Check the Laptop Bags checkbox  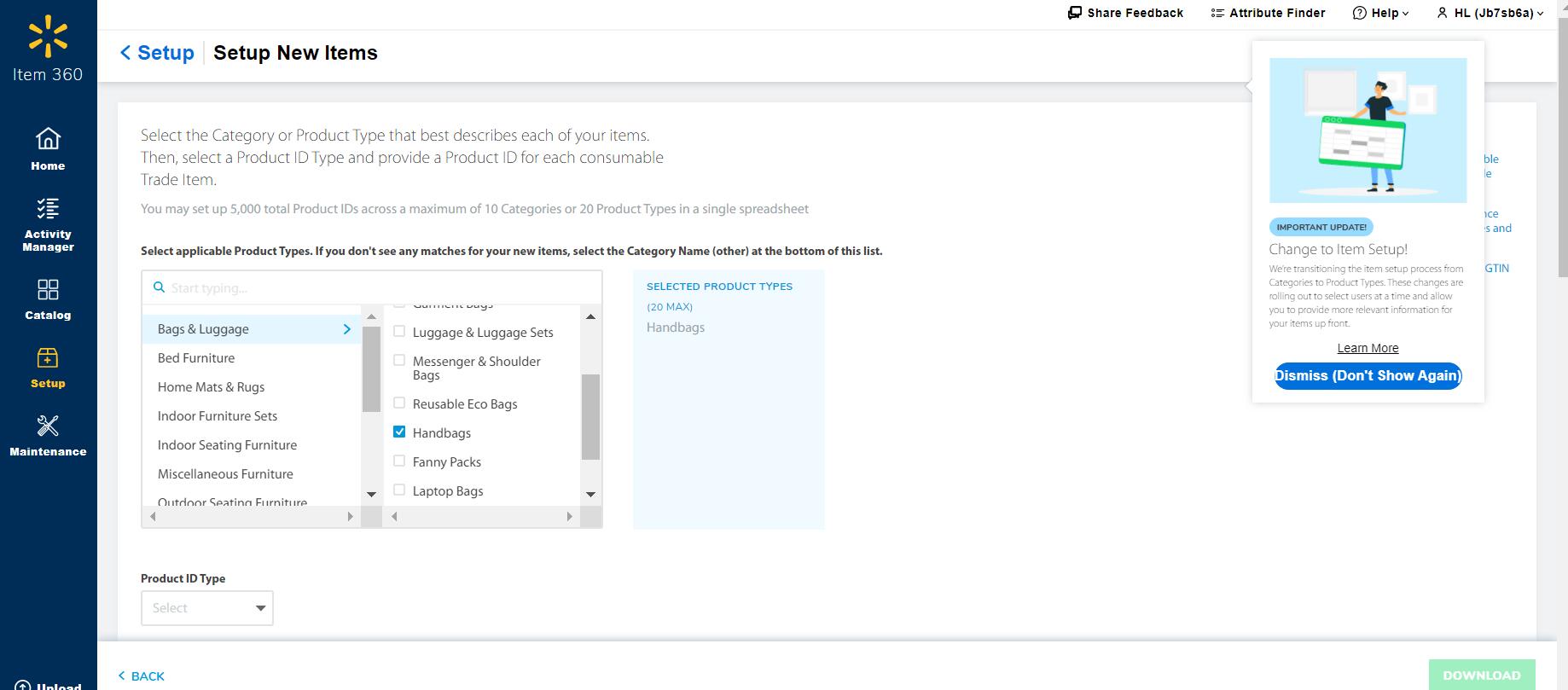point(399,490)
